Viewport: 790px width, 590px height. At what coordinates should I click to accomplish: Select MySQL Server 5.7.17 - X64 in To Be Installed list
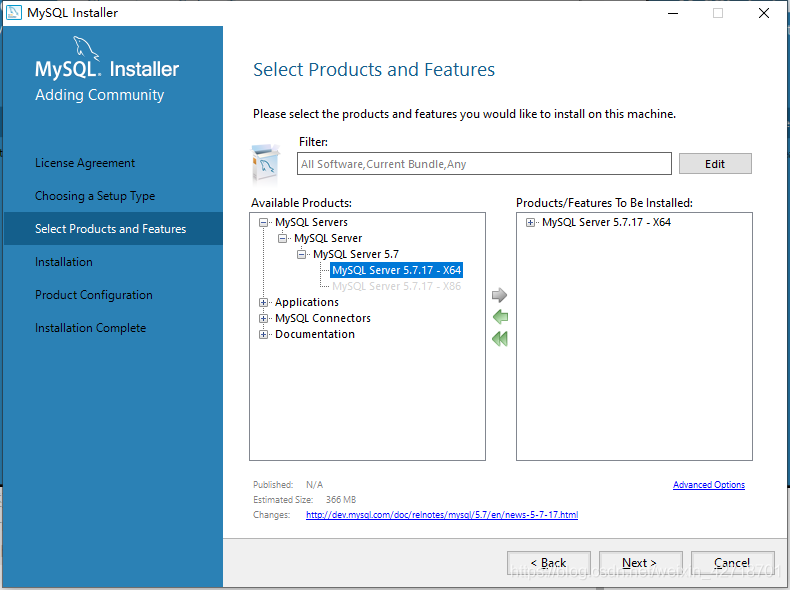[606, 222]
